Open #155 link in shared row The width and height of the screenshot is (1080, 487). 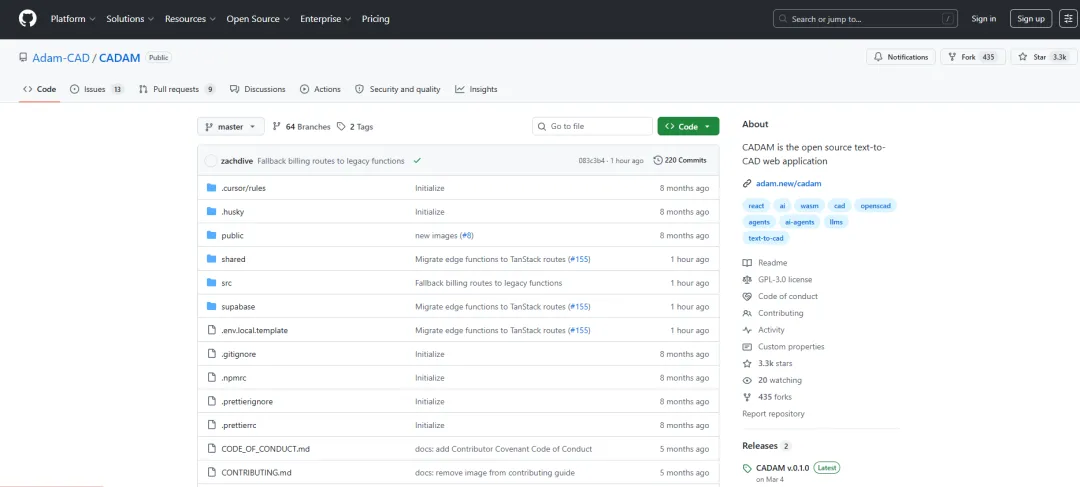tap(579, 260)
